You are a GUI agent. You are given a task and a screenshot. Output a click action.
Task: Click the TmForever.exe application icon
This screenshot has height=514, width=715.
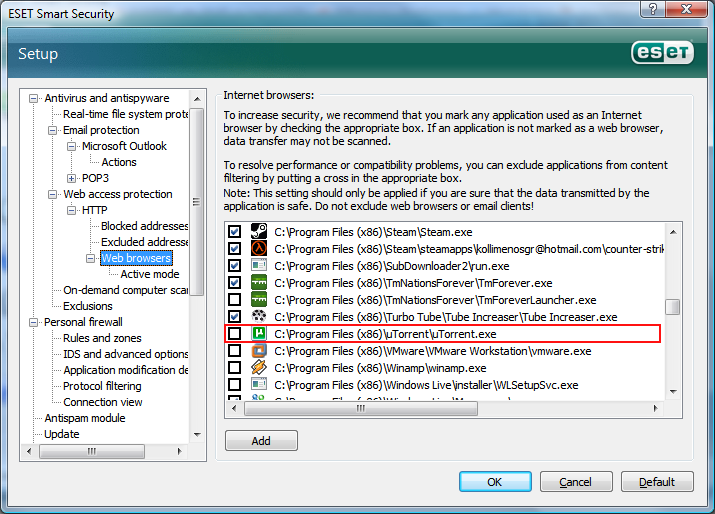pyautogui.click(x=259, y=282)
